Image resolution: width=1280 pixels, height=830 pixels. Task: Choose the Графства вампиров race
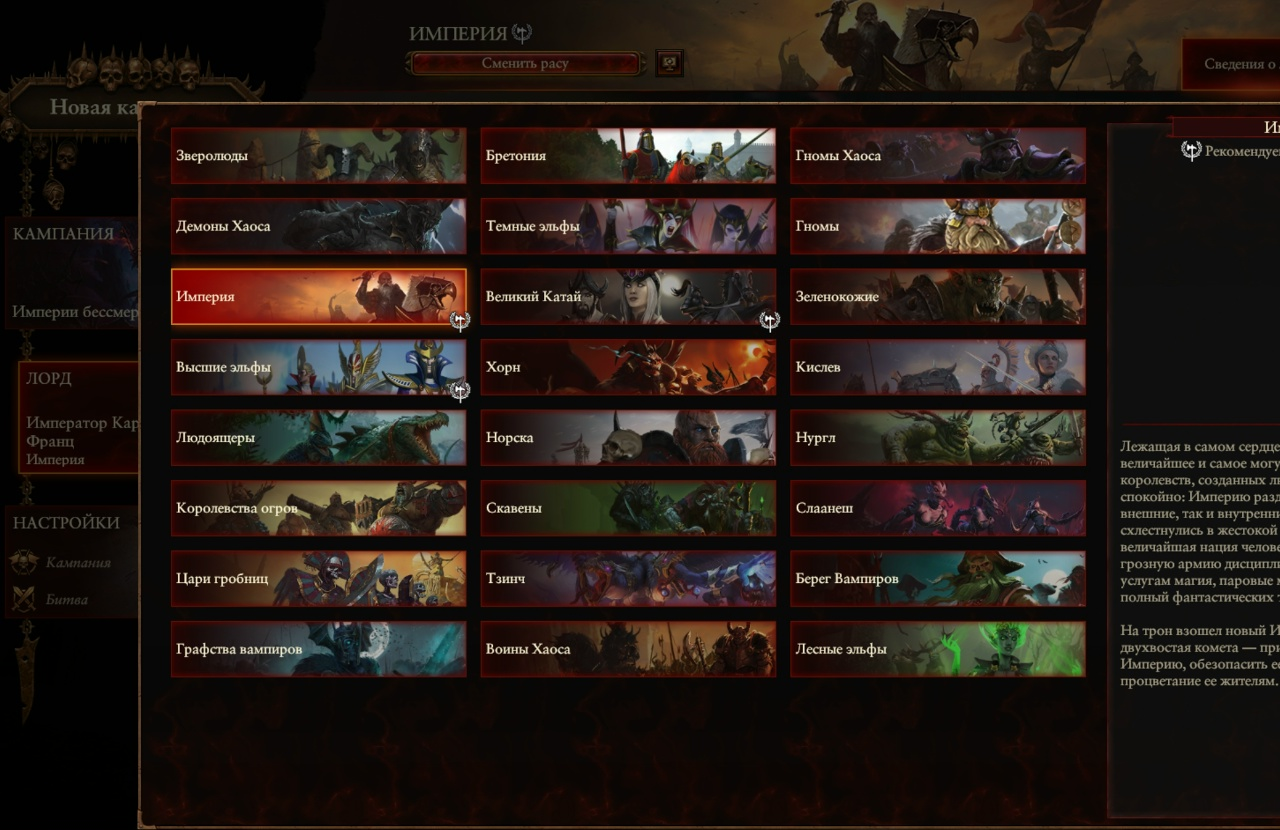(x=319, y=649)
